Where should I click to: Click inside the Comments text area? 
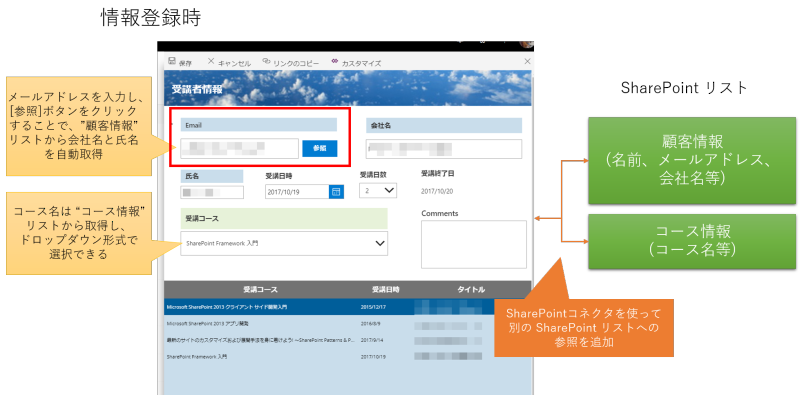473,244
